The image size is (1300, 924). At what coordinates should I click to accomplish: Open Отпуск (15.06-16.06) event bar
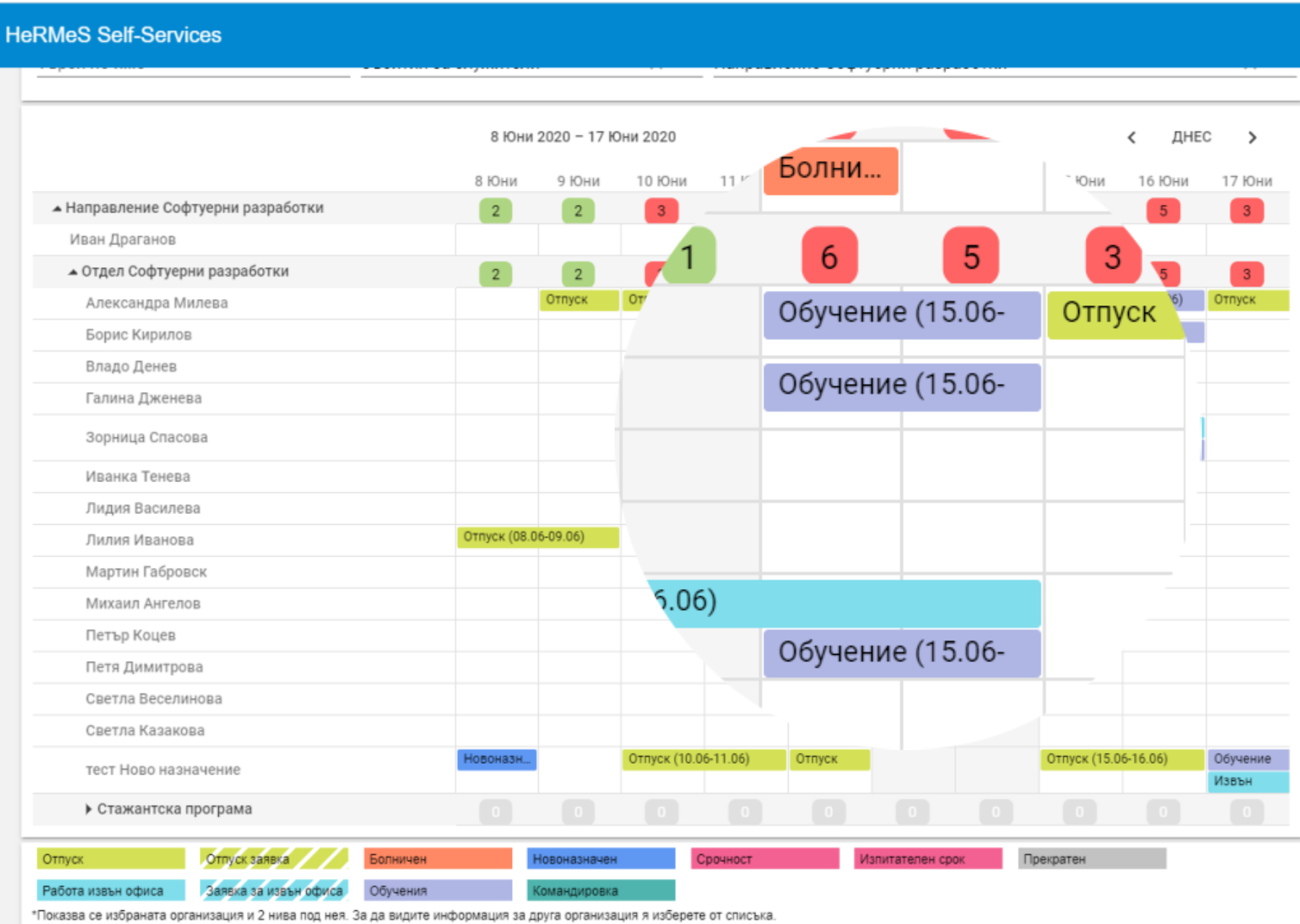(1122, 759)
